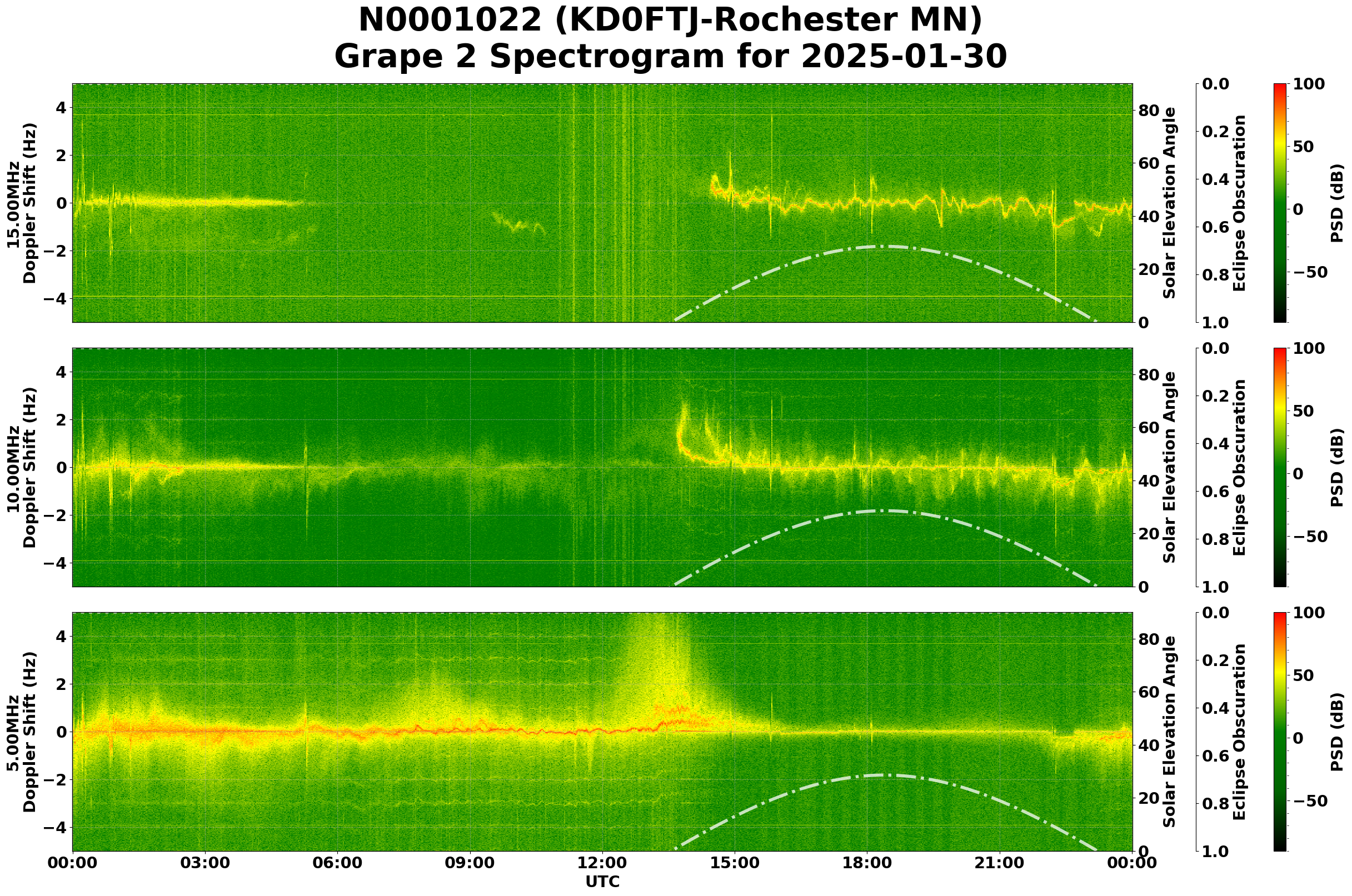Click the 12:00 time tick label
Viewport: 1352px width, 896px height.
(x=602, y=863)
